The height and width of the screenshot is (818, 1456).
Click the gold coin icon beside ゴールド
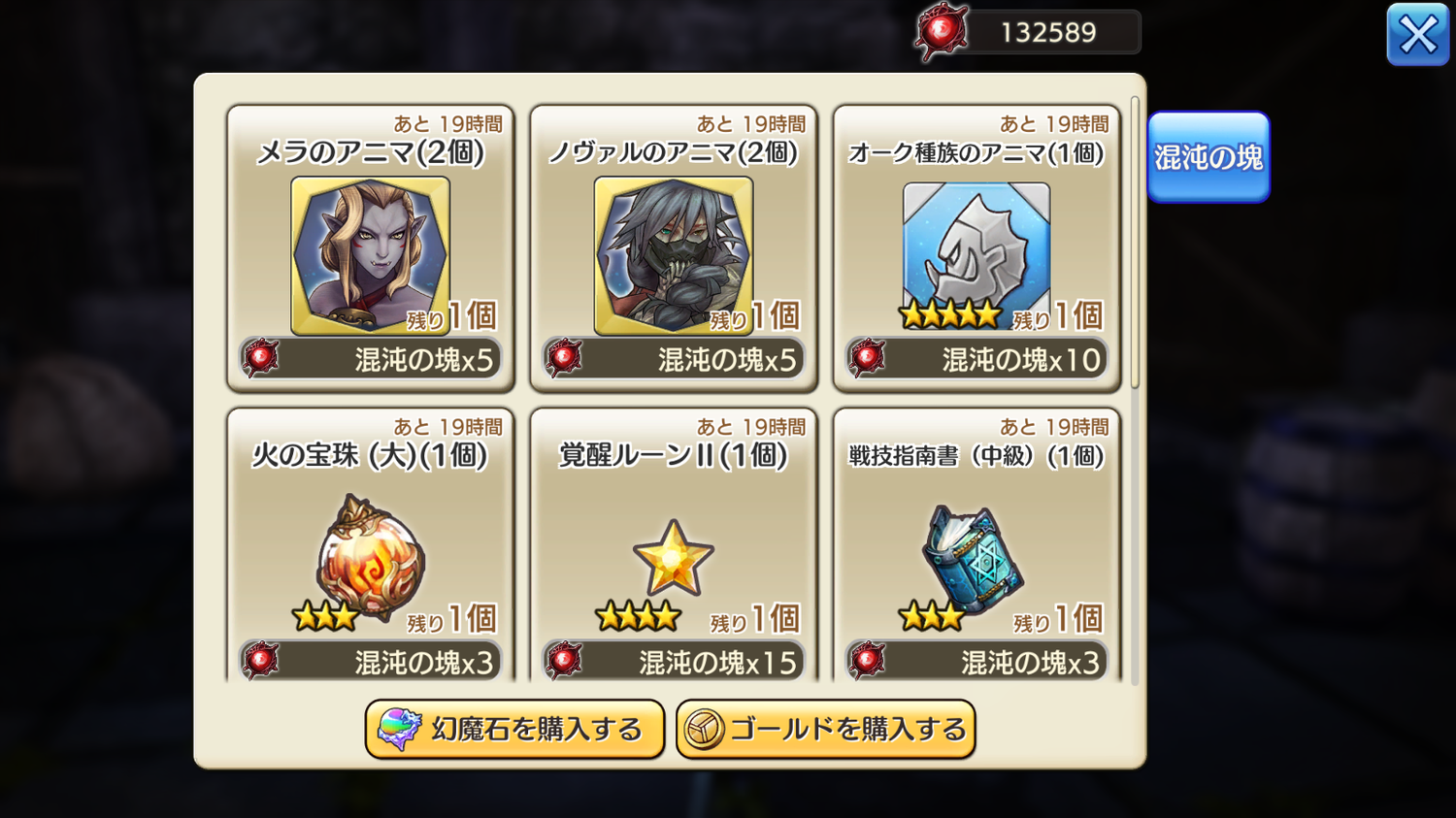pyautogui.click(x=704, y=730)
